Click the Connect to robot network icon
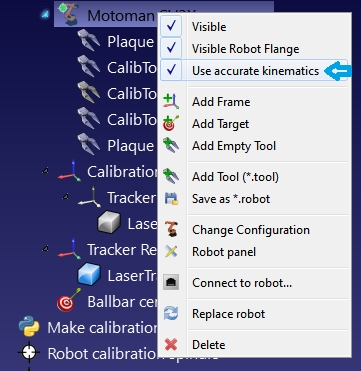The width and height of the screenshot is (361, 371). pos(171,282)
